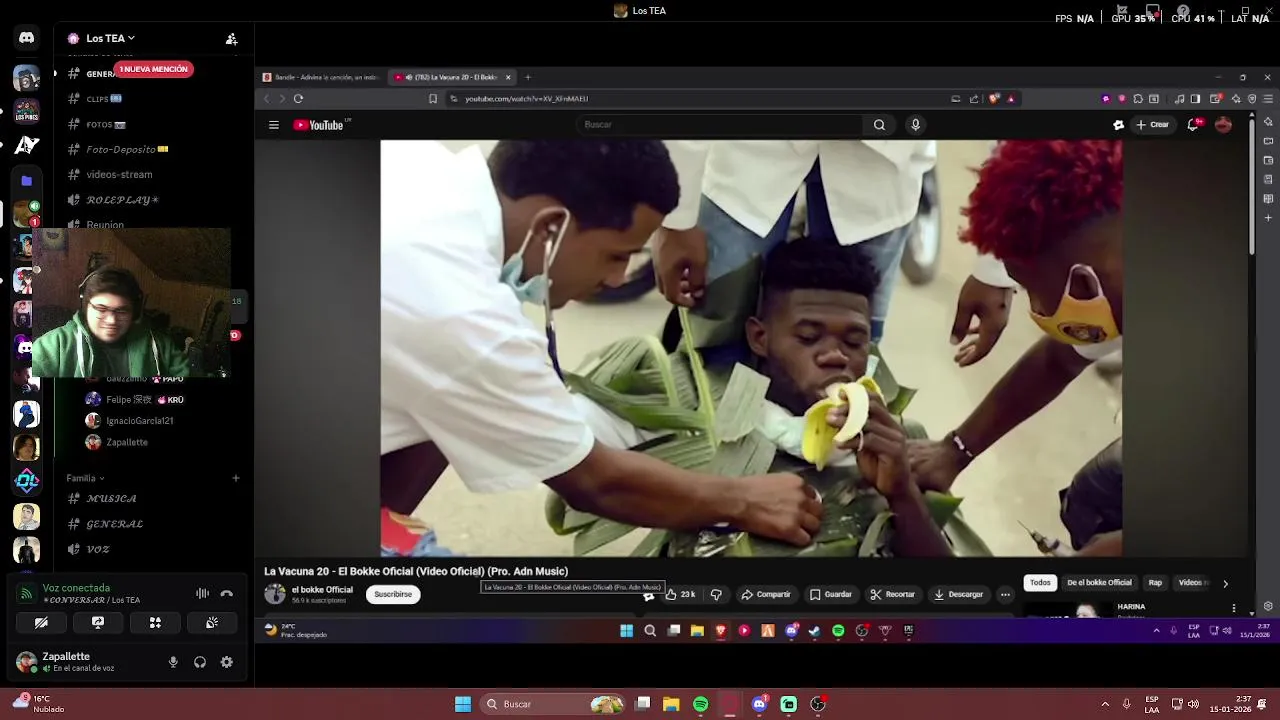The width and height of the screenshot is (1280, 720).
Task: Open more video actions ellipsis menu
Action: (x=1005, y=594)
